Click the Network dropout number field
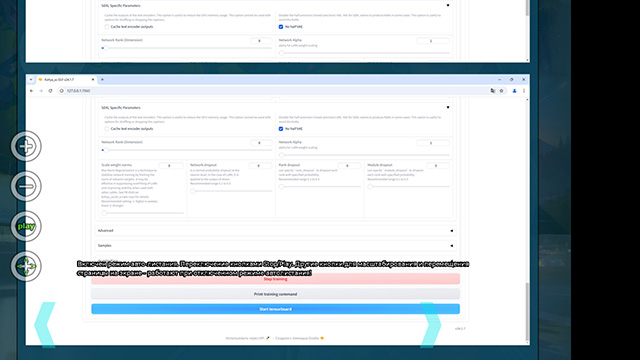This screenshot has width=640, height=360. [x=260, y=166]
